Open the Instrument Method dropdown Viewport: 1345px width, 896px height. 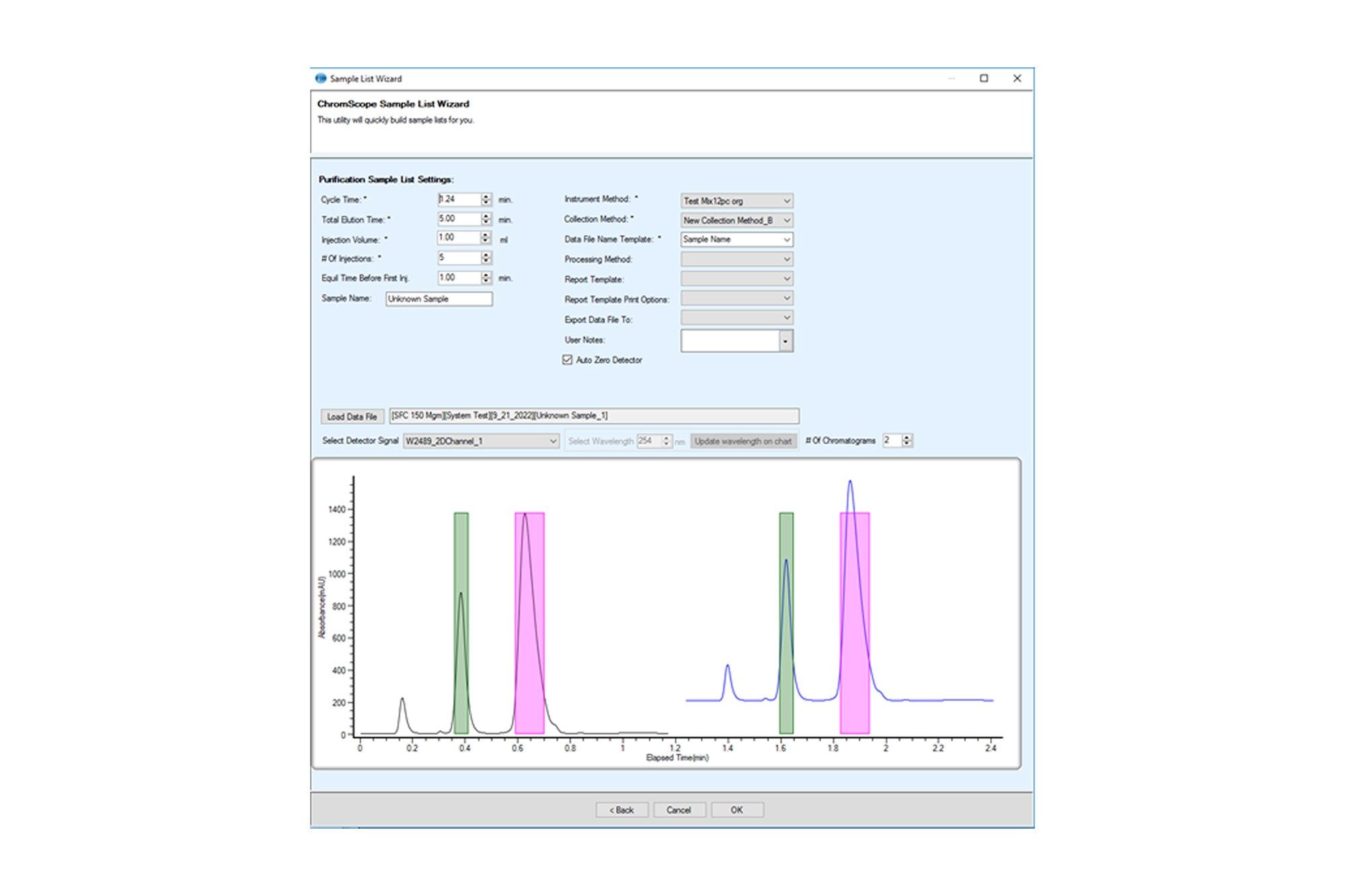point(736,200)
